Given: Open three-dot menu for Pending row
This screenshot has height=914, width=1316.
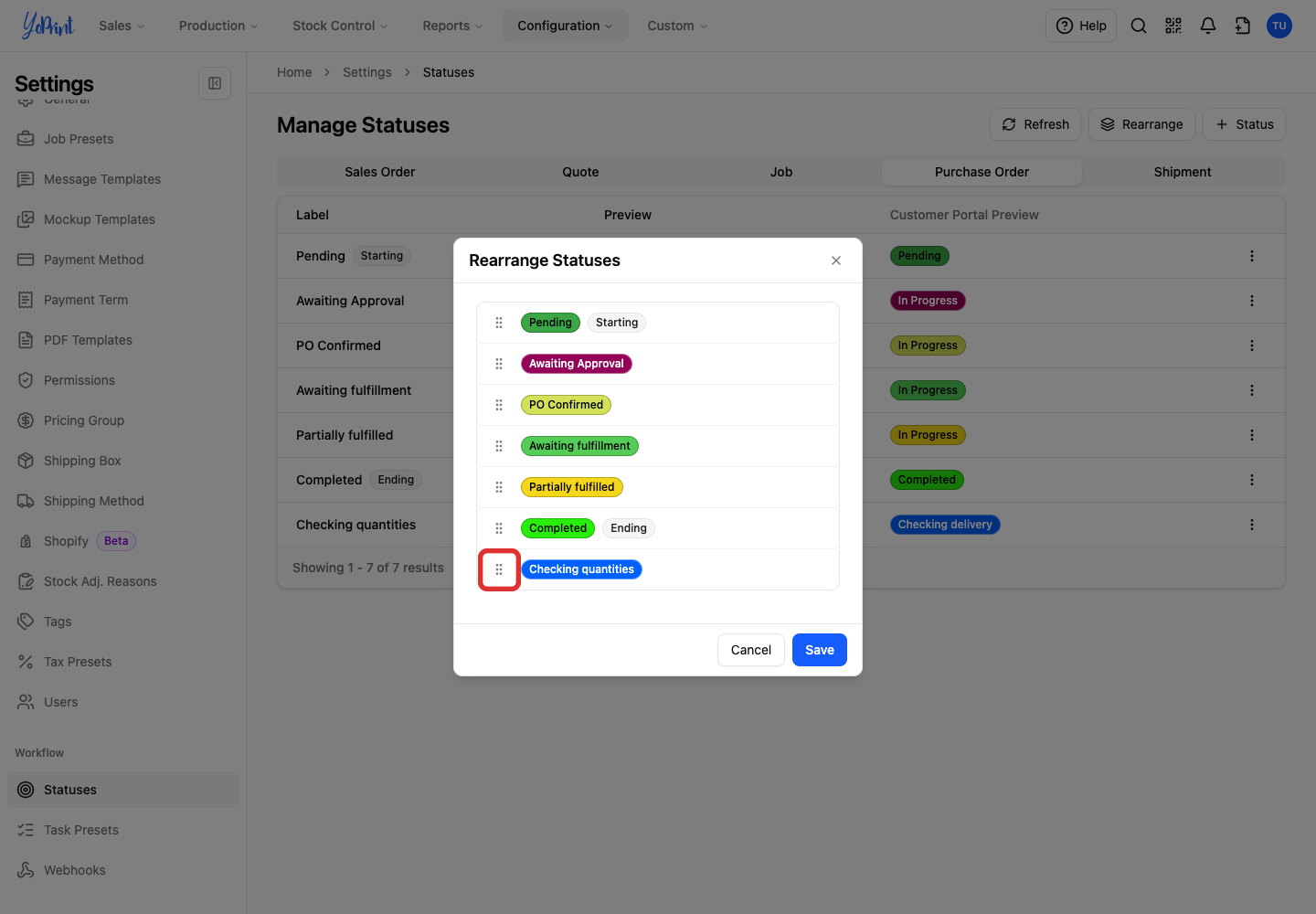Looking at the screenshot, I should (x=1252, y=256).
